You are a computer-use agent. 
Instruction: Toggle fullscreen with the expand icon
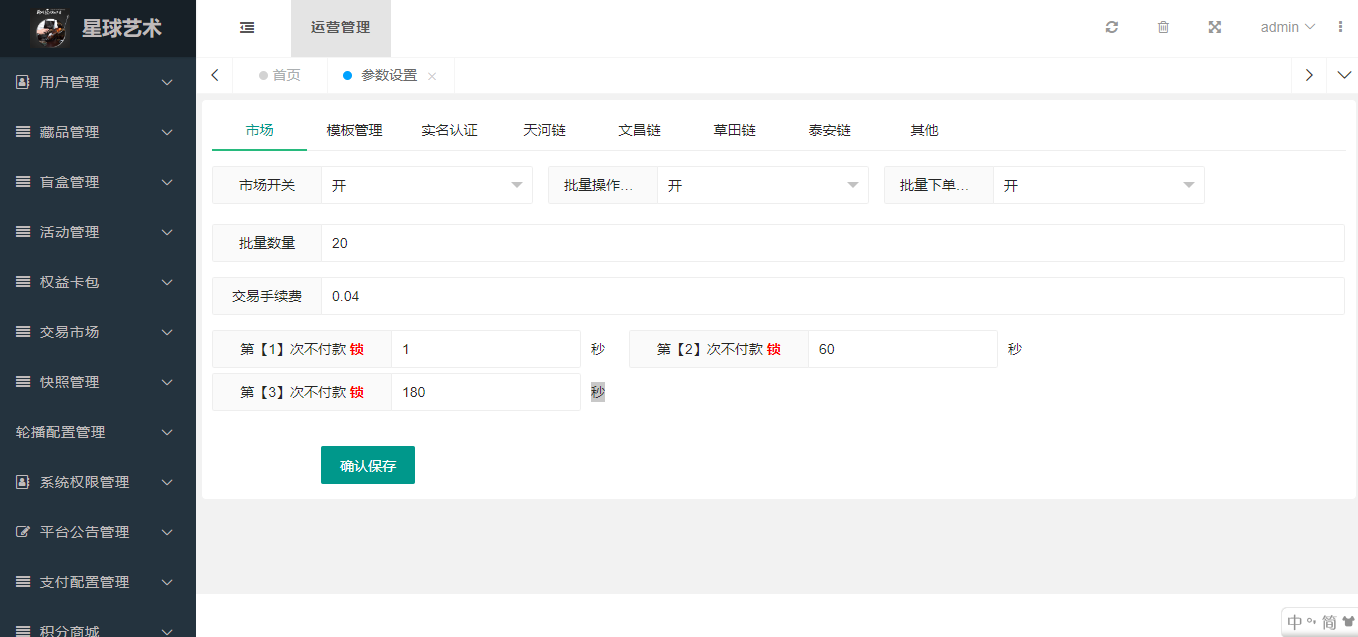click(1215, 28)
